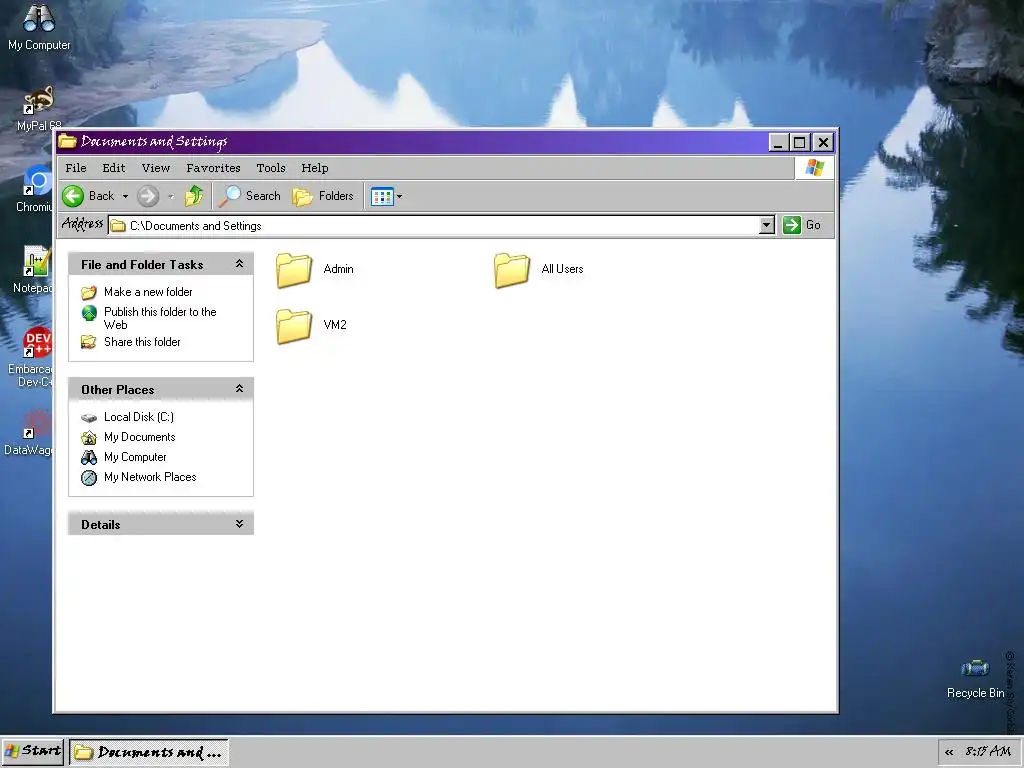Select the Recycle Bin desktop icon

(975, 679)
